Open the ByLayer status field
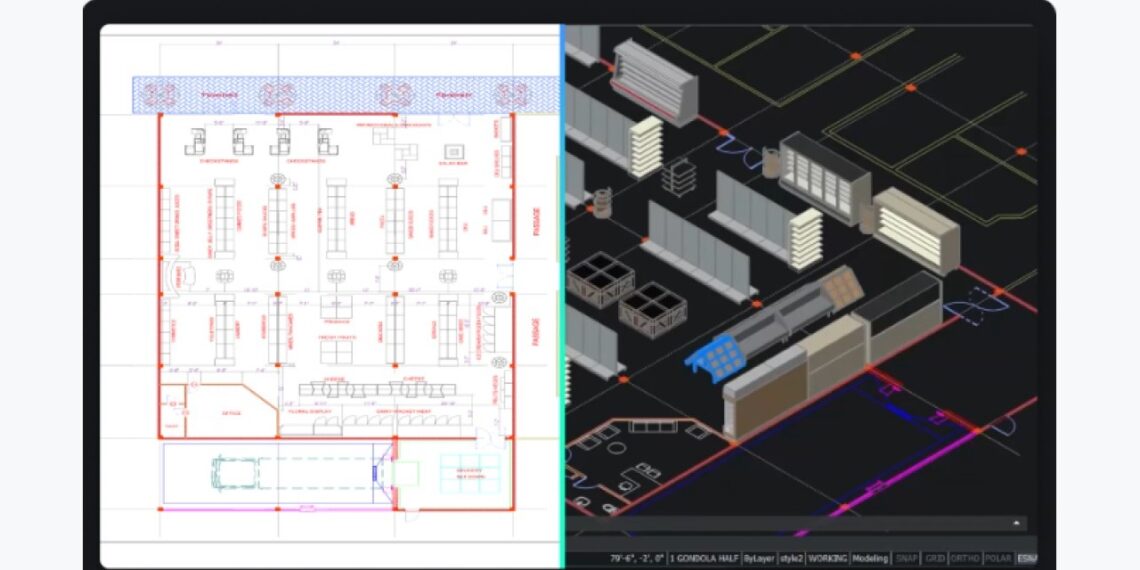The width and height of the screenshot is (1140, 570). (760, 558)
